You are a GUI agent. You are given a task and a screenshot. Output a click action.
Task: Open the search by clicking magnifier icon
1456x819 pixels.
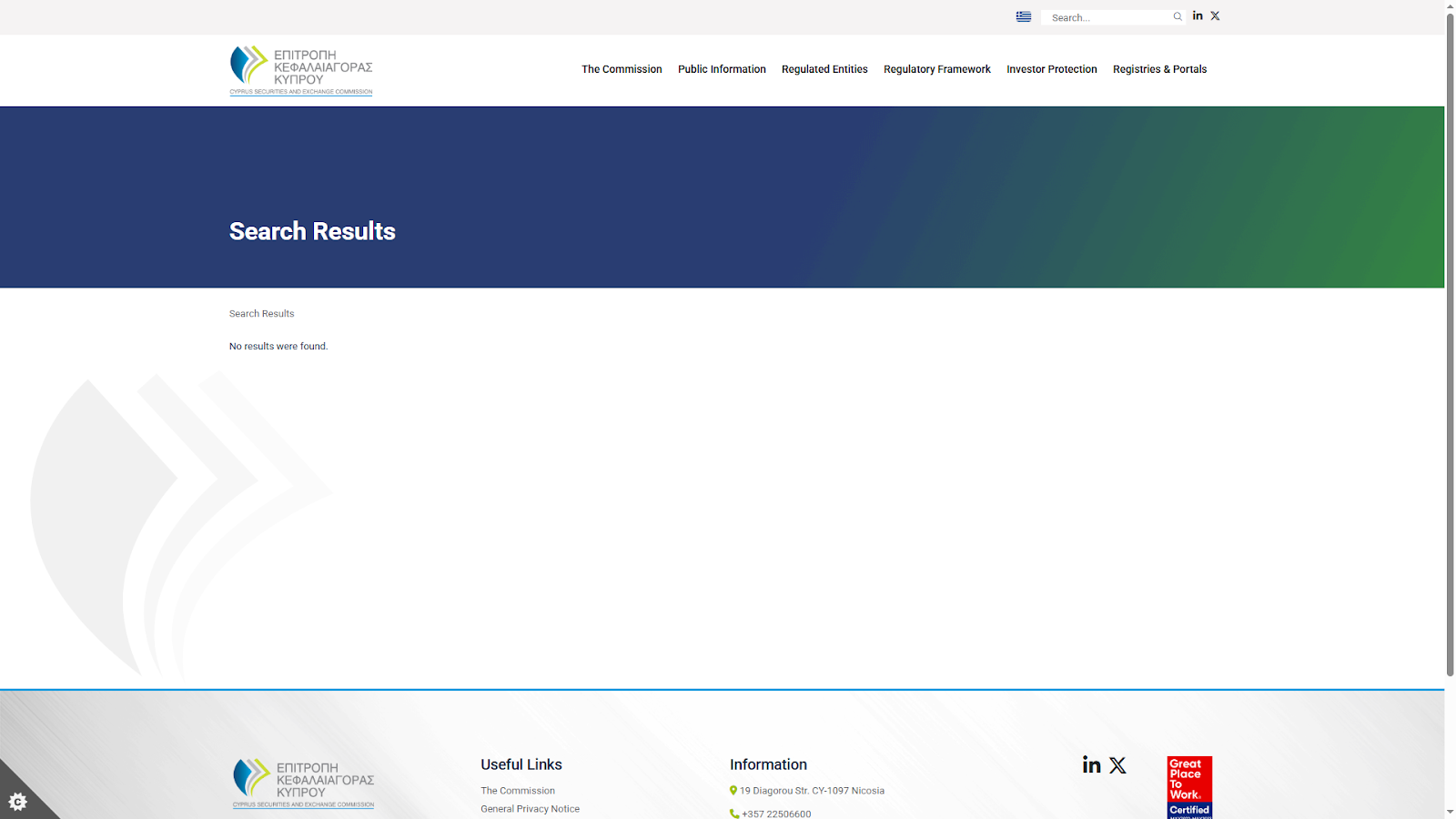click(x=1177, y=16)
